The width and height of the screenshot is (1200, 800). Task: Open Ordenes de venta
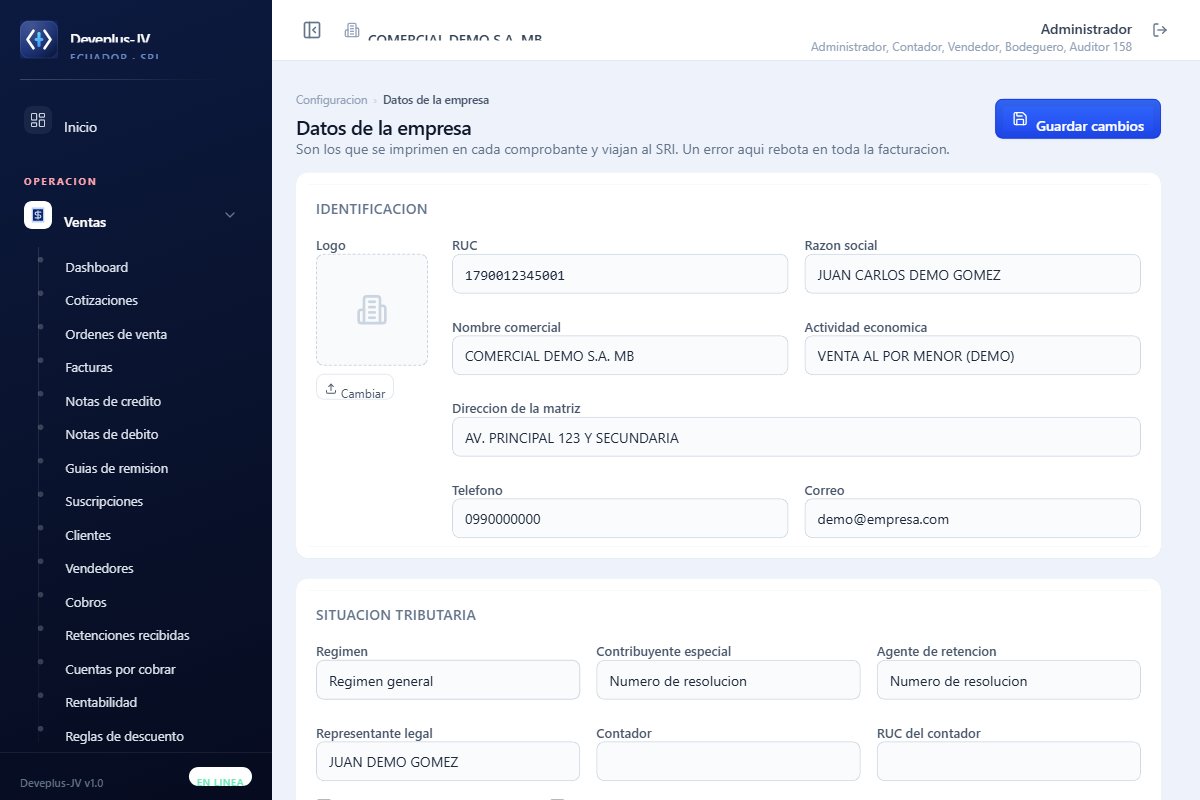[x=116, y=334]
